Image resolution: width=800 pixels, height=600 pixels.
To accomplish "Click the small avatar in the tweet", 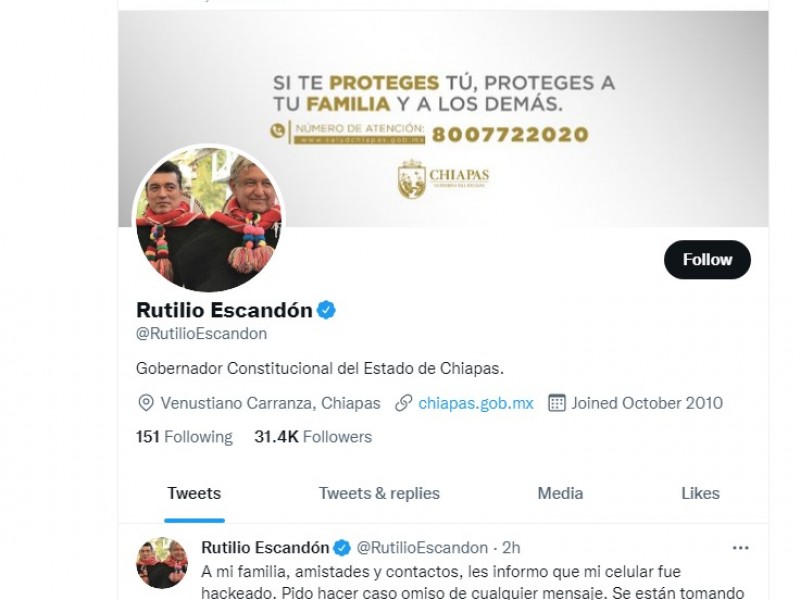I will click(162, 563).
